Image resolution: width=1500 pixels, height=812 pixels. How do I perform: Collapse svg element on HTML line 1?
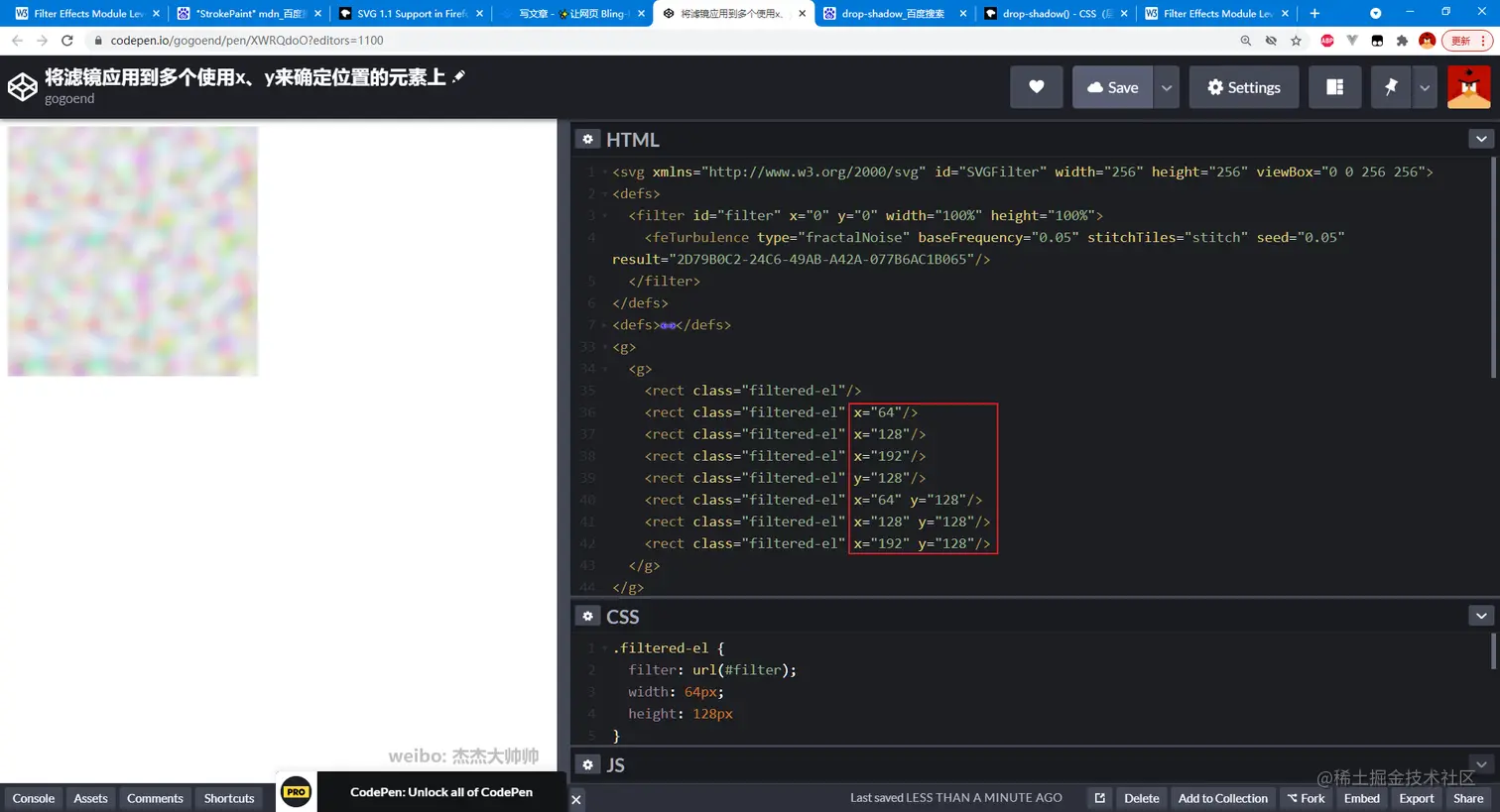(605, 172)
